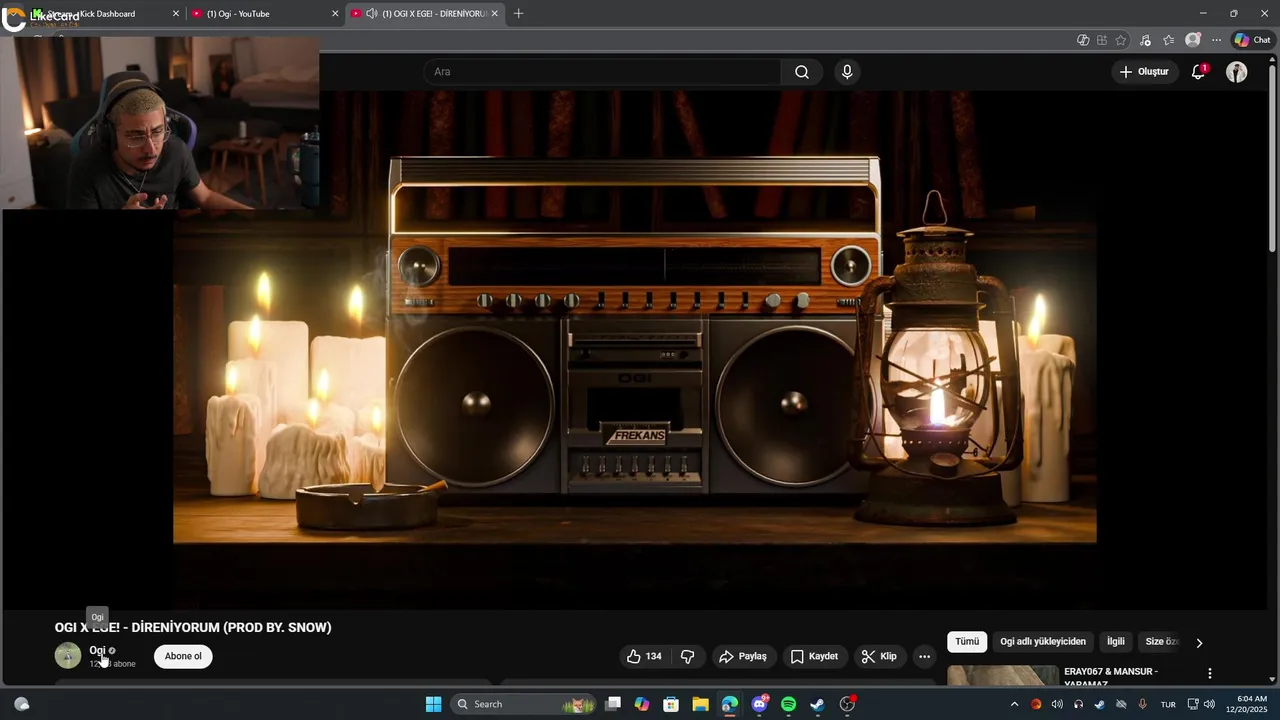Open the Copilot icon in address bar

click(x=1083, y=40)
